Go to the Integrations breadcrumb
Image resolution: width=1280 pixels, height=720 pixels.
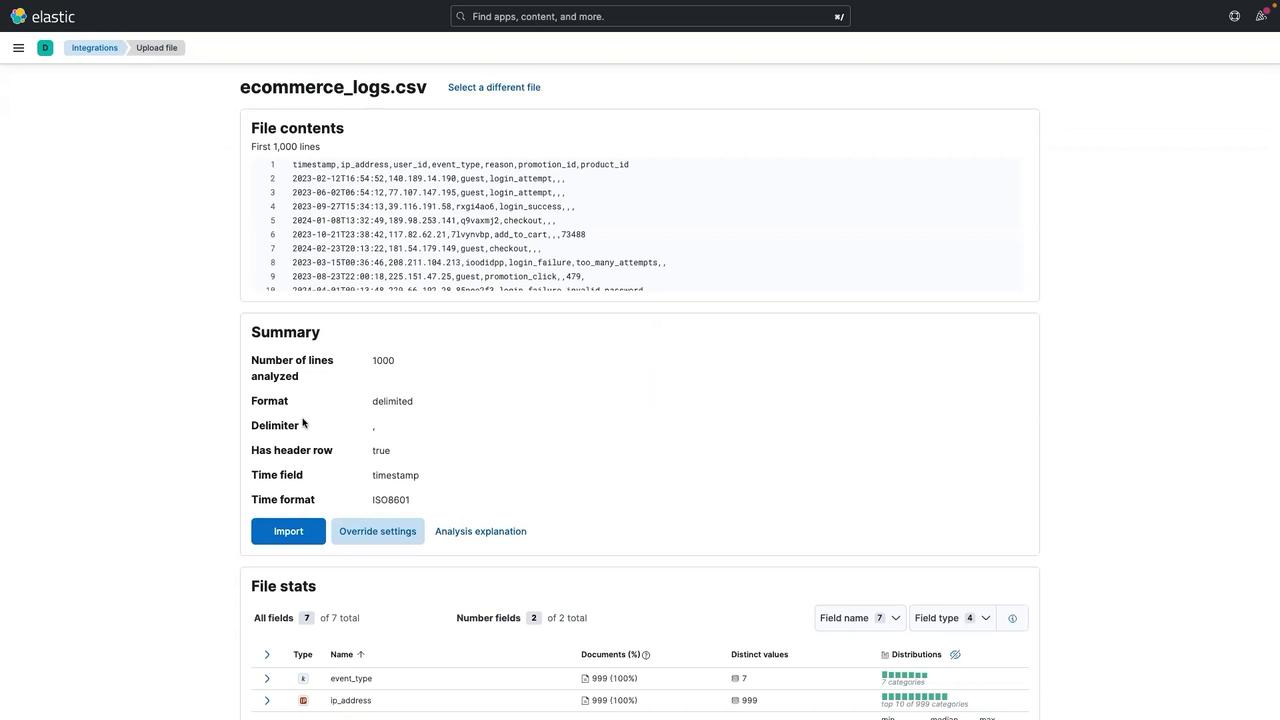(94, 48)
